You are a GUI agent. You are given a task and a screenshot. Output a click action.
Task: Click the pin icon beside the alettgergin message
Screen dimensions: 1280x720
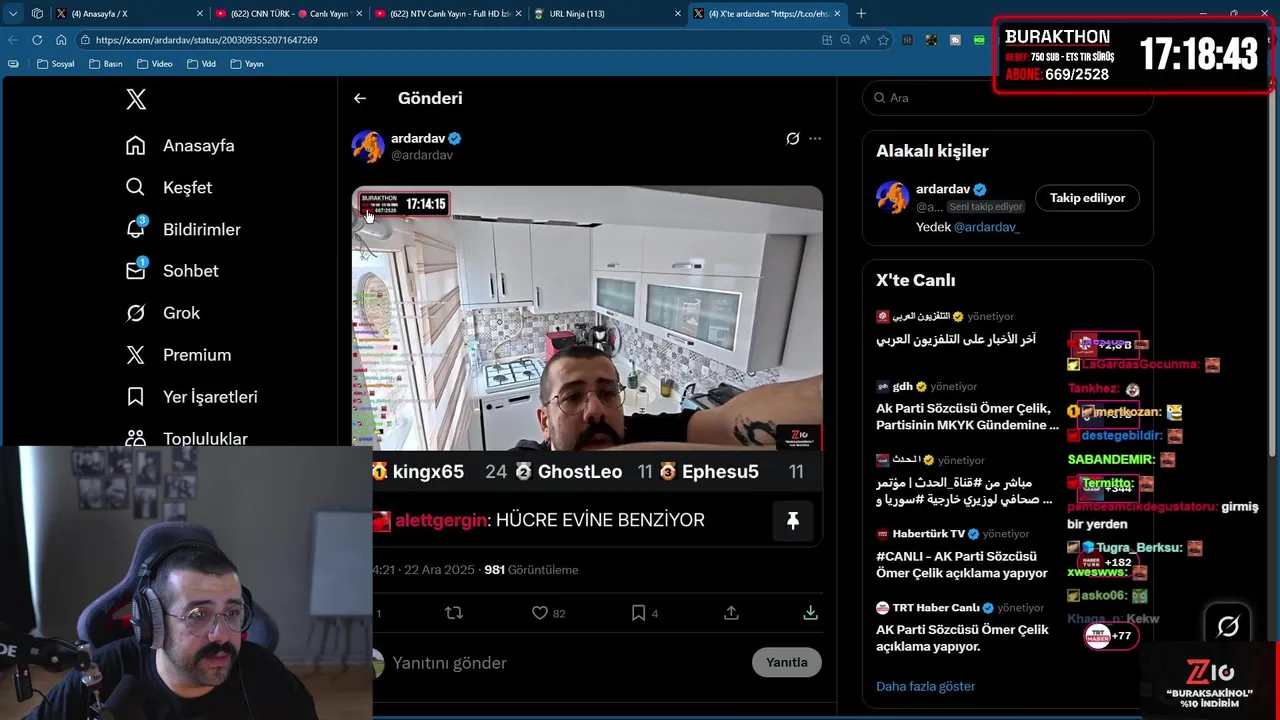click(792, 521)
